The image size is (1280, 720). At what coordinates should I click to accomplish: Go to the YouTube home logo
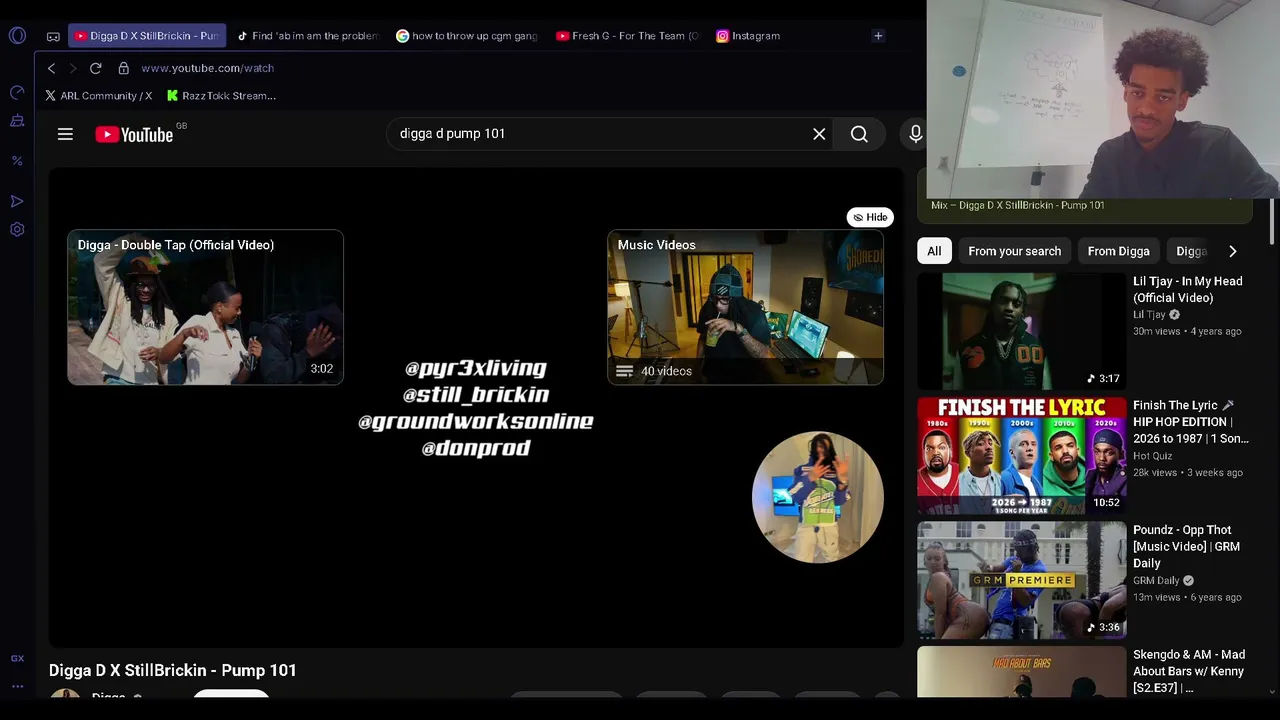point(134,134)
